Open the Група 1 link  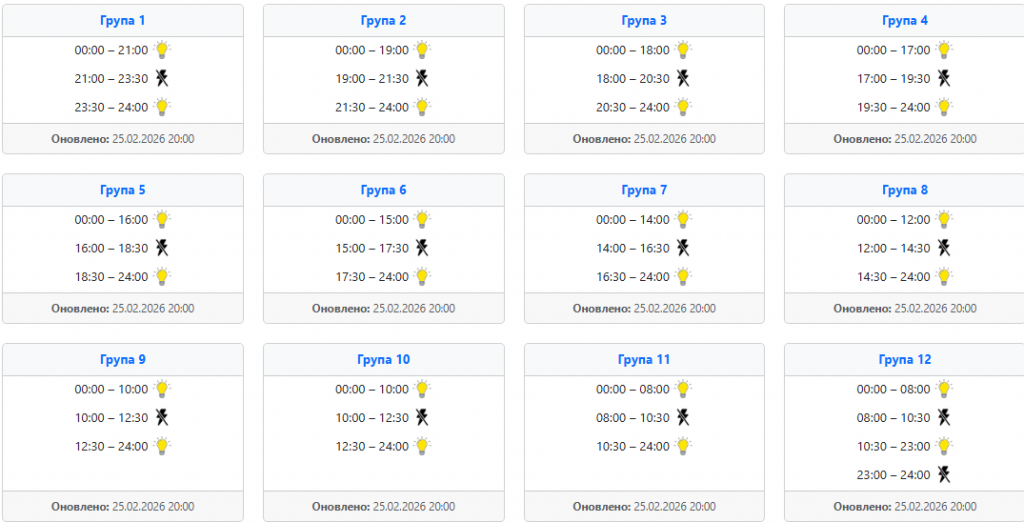tap(123, 20)
